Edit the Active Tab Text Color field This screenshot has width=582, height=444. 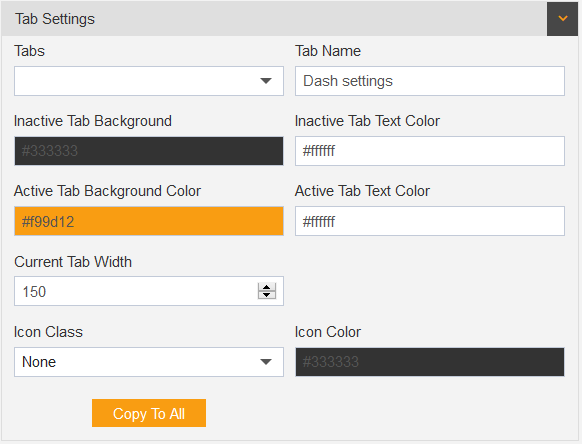coord(430,221)
